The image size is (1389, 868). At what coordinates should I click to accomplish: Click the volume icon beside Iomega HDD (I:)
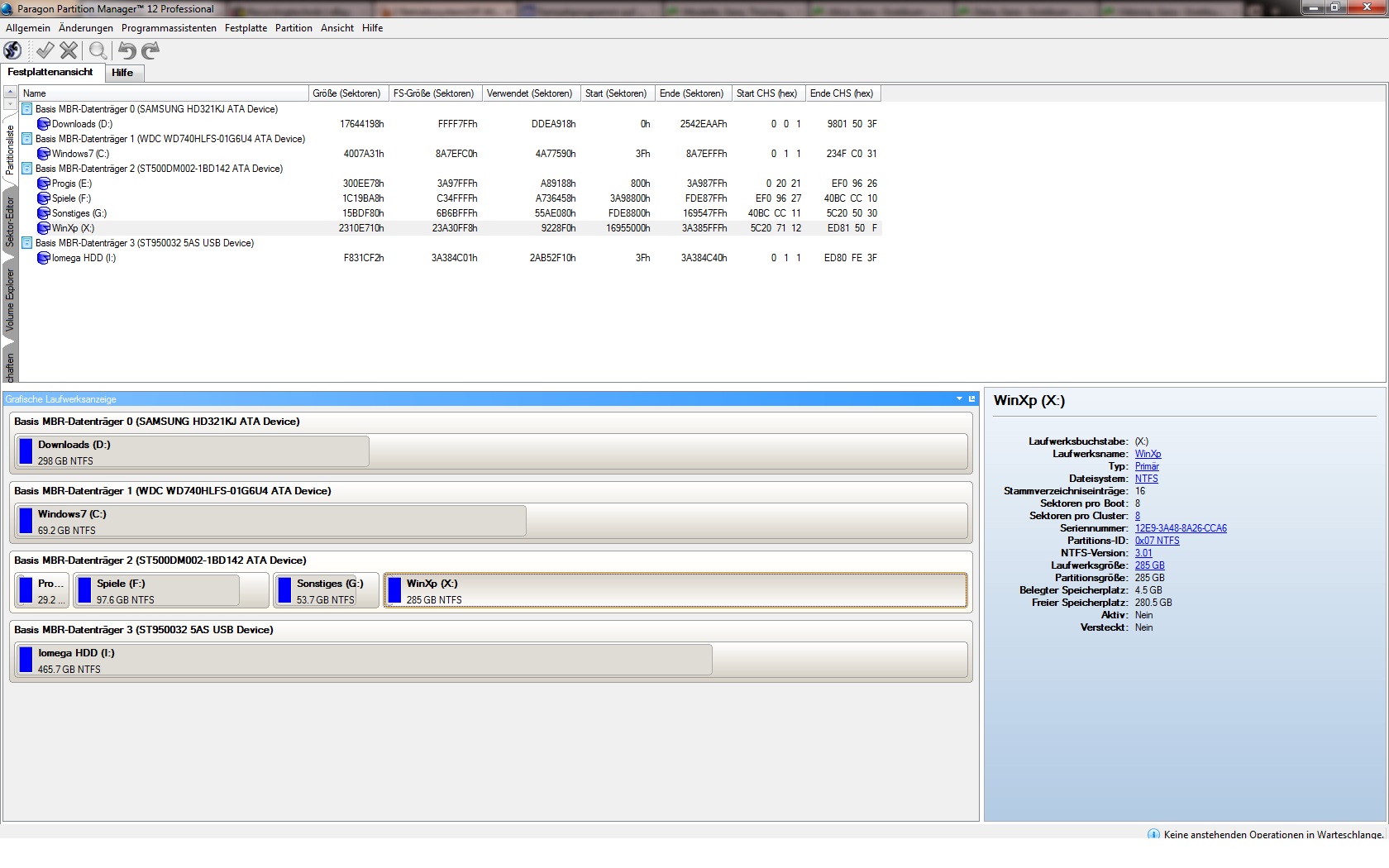pos(44,258)
